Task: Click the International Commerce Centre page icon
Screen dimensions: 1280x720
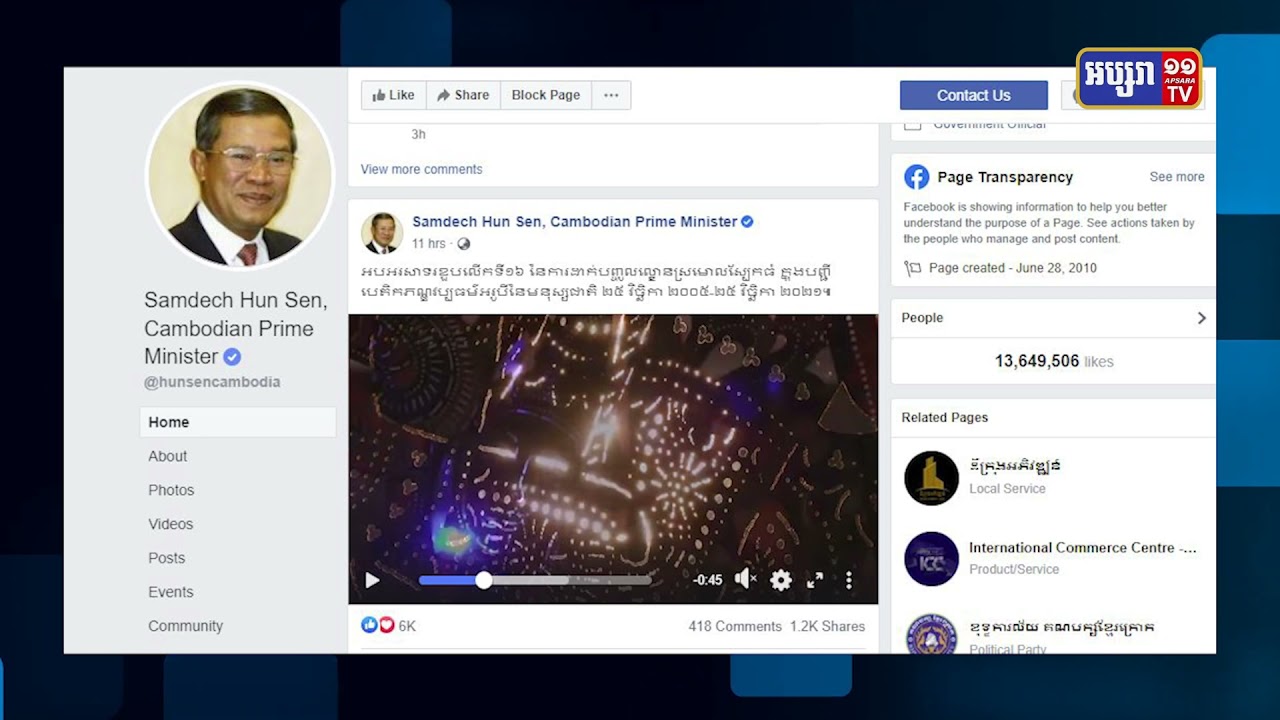Action: (931, 558)
